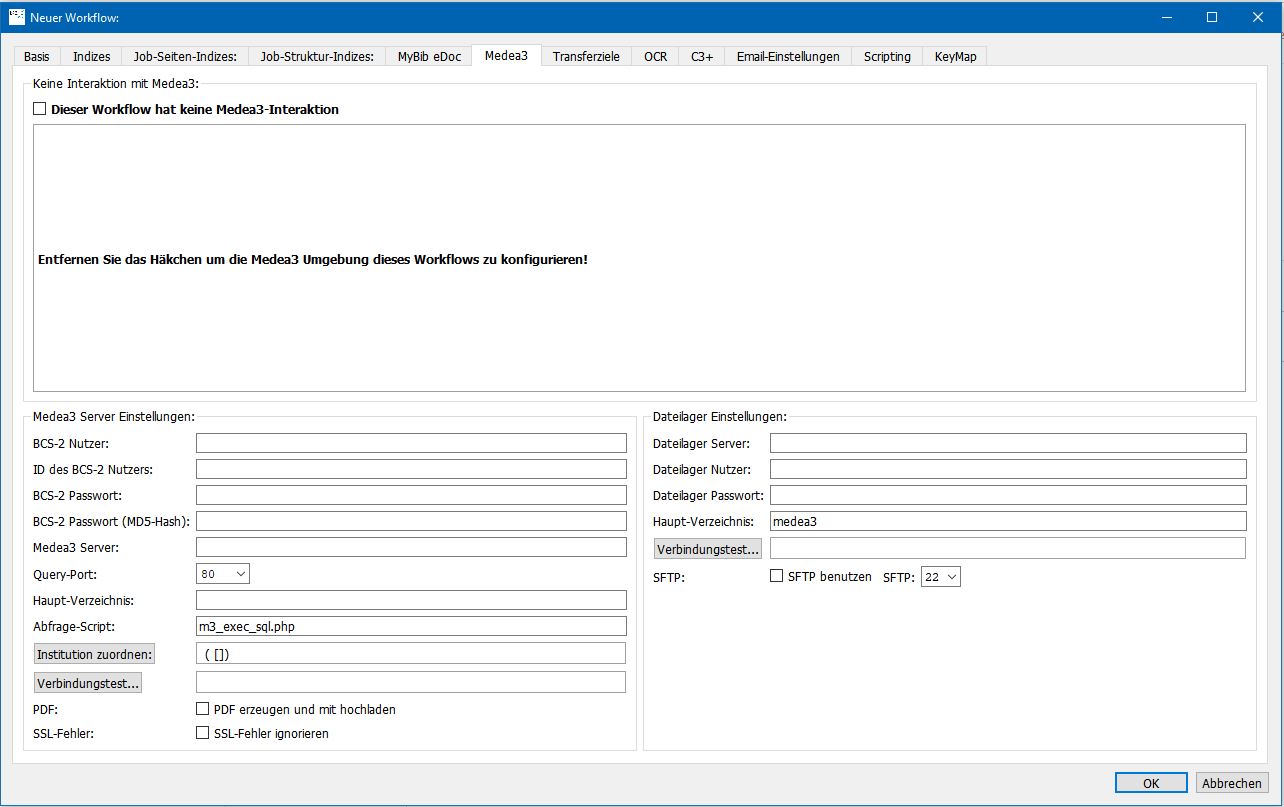
Task: Click the 'Entfernen Sie das Häkchen' notice text
Action: click(x=313, y=259)
